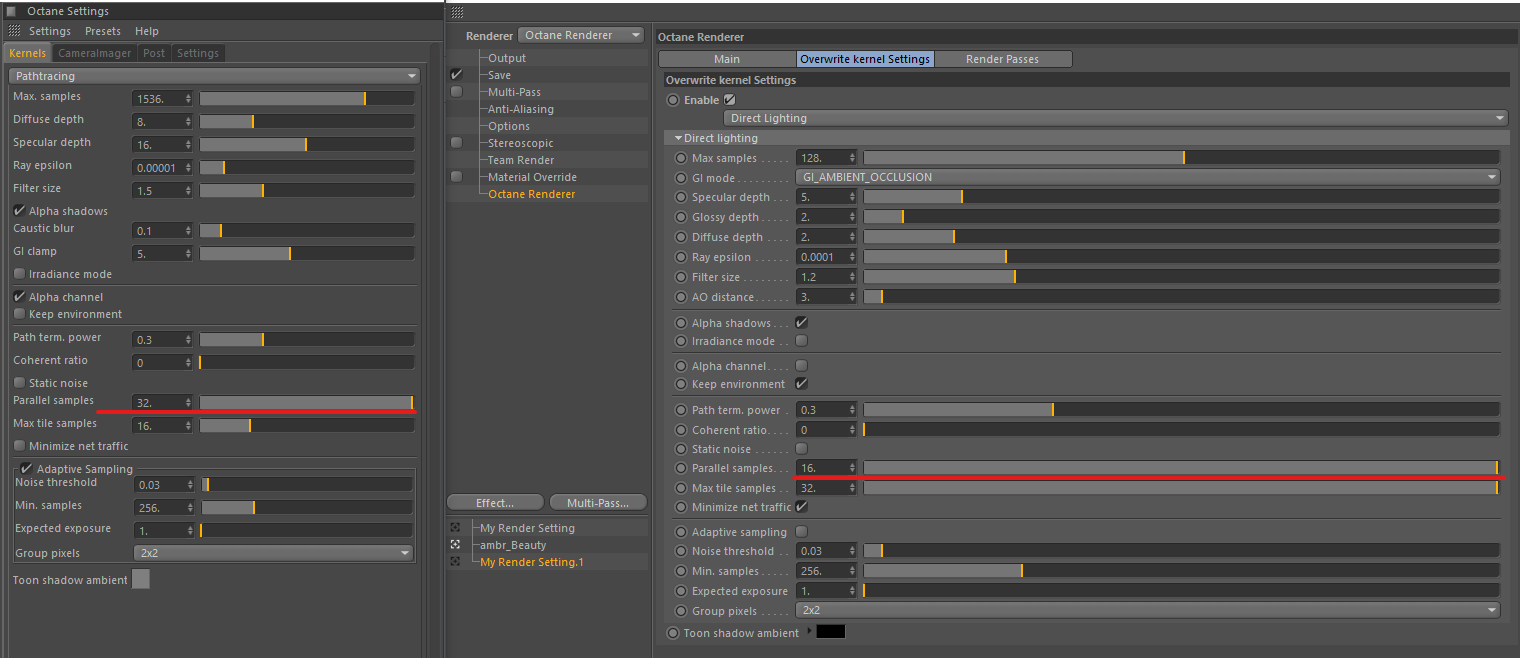Expand the Toon shadow ambient color triangle

(x=810, y=631)
